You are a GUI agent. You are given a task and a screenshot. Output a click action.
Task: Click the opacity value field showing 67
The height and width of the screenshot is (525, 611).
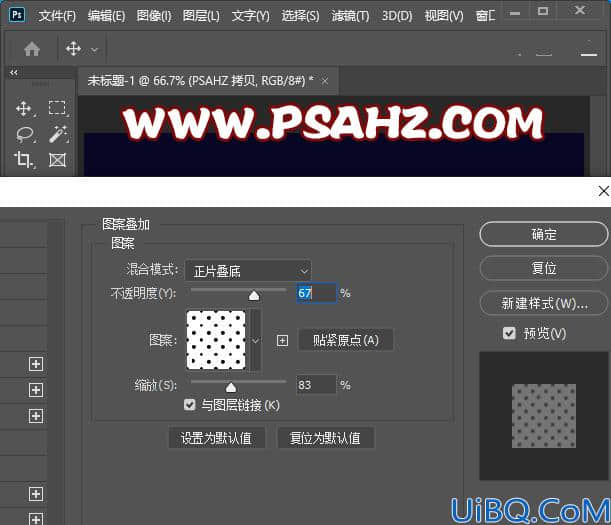[x=316, y=293]
